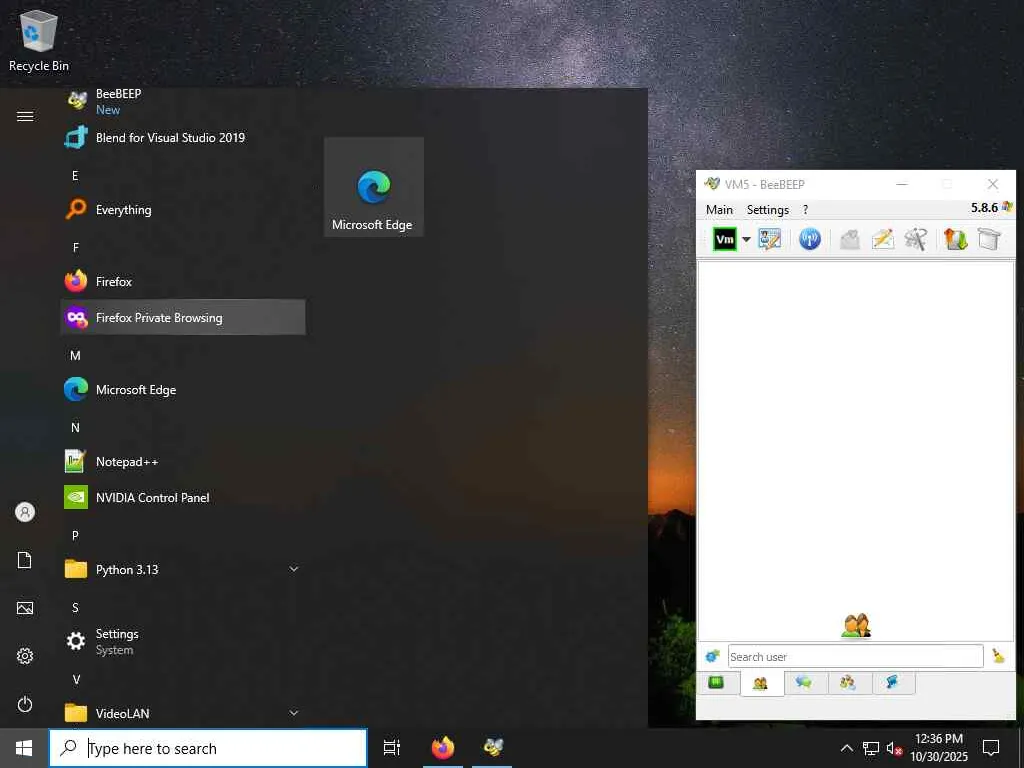Image resolution: width=1024 pixels, height=768 pixels.
Task: Launch Firefox Private Browsing
Action: tap(183, 317)
